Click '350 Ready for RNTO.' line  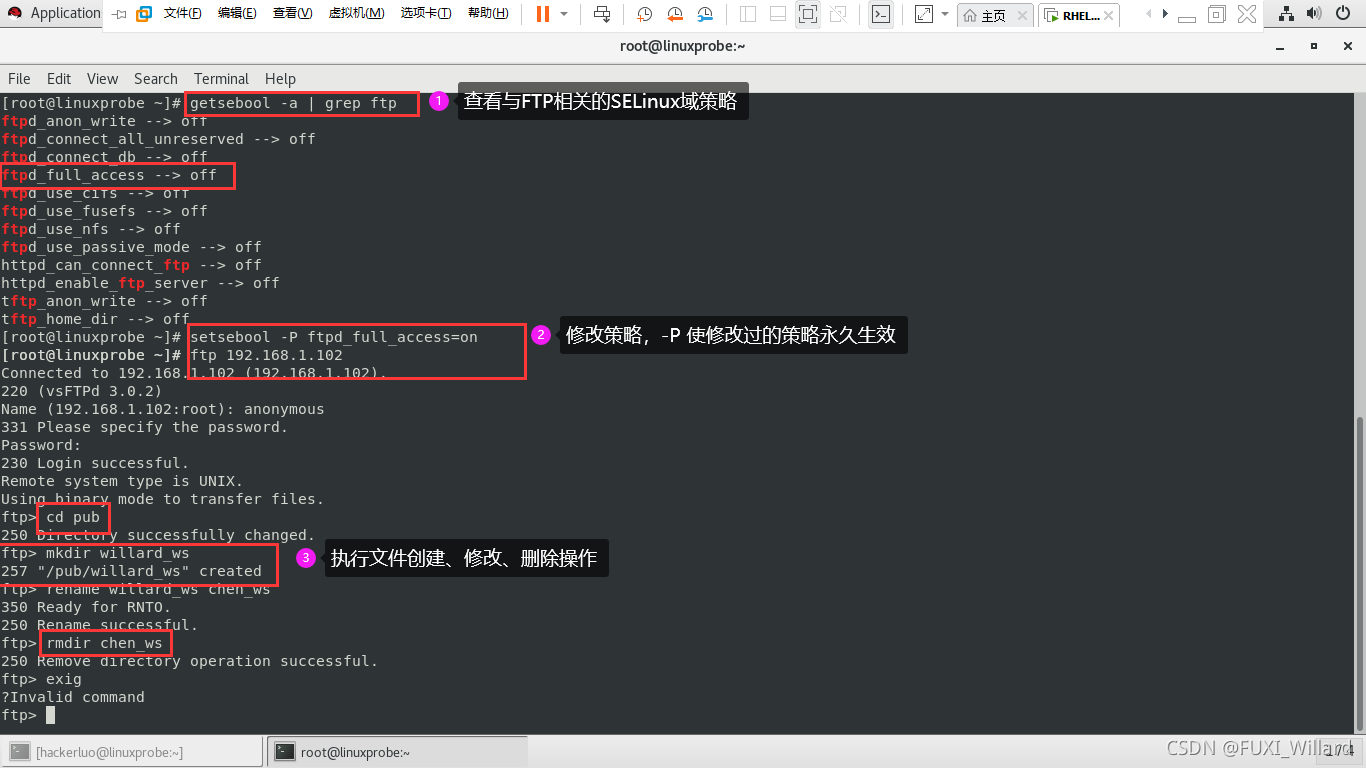[x=86, y=607]
